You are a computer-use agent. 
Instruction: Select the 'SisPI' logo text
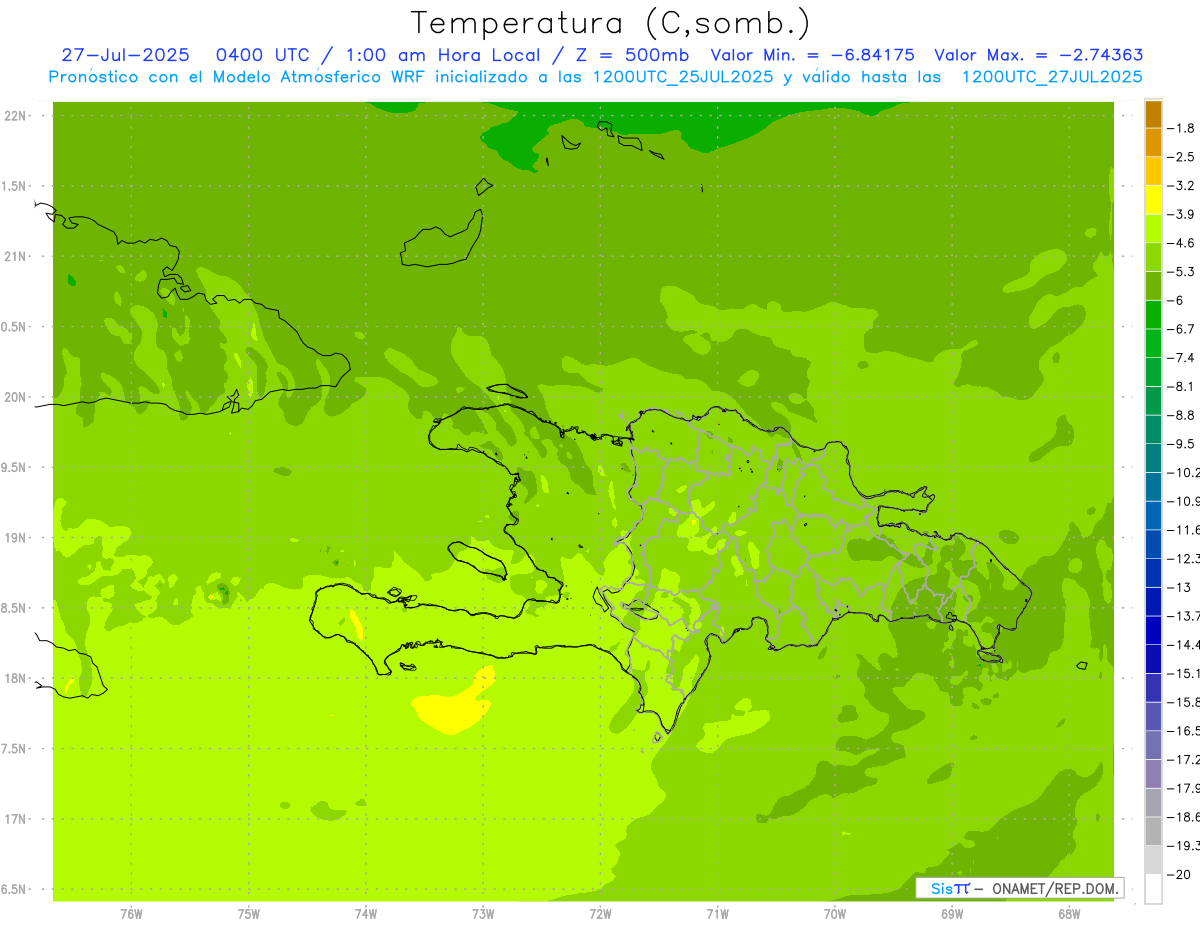(x=950, y=888)
